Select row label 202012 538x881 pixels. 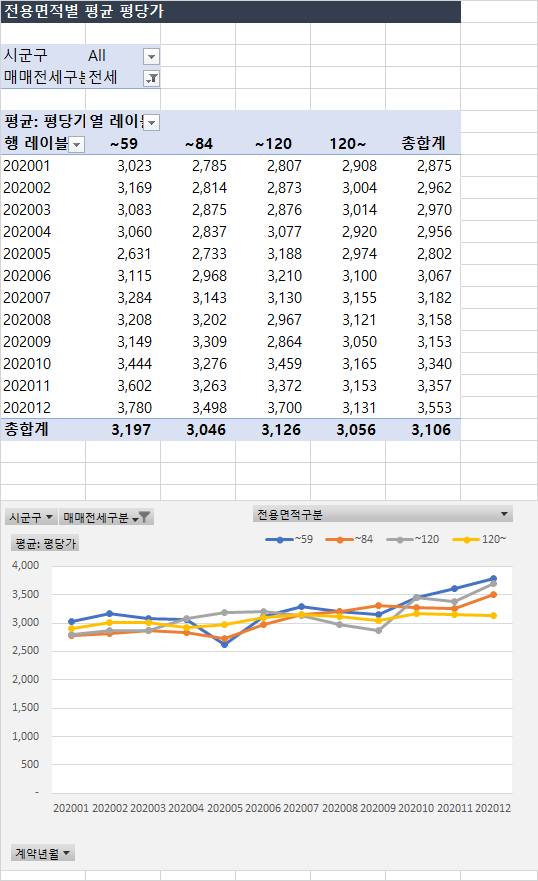coord(43,408)
